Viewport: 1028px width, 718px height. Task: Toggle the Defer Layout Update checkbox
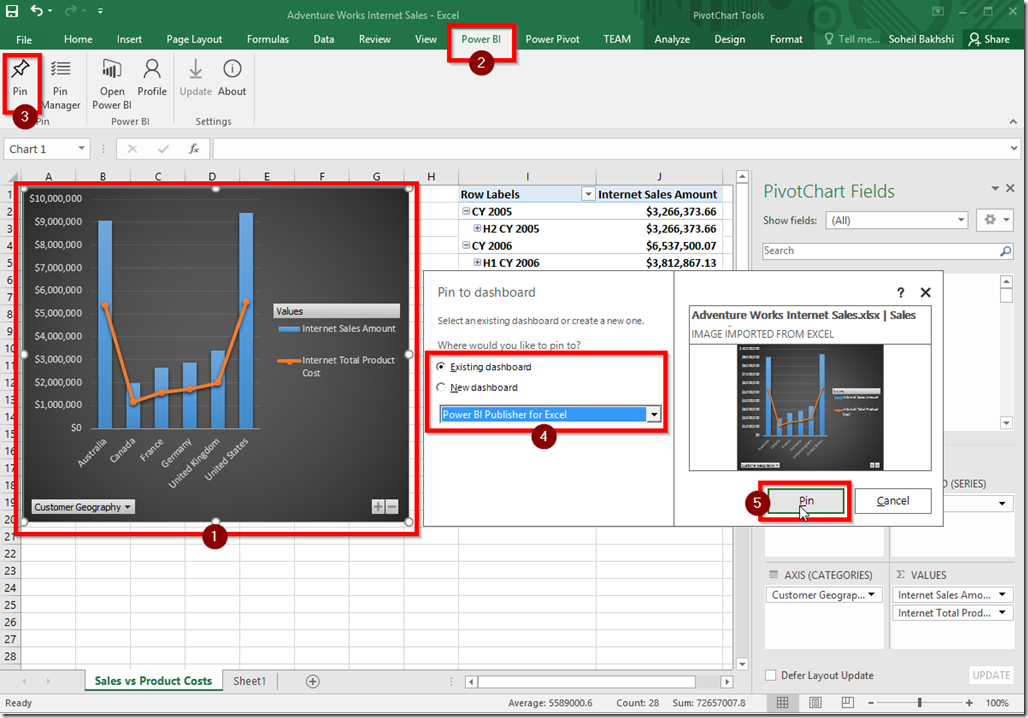(x=771, y=675)
